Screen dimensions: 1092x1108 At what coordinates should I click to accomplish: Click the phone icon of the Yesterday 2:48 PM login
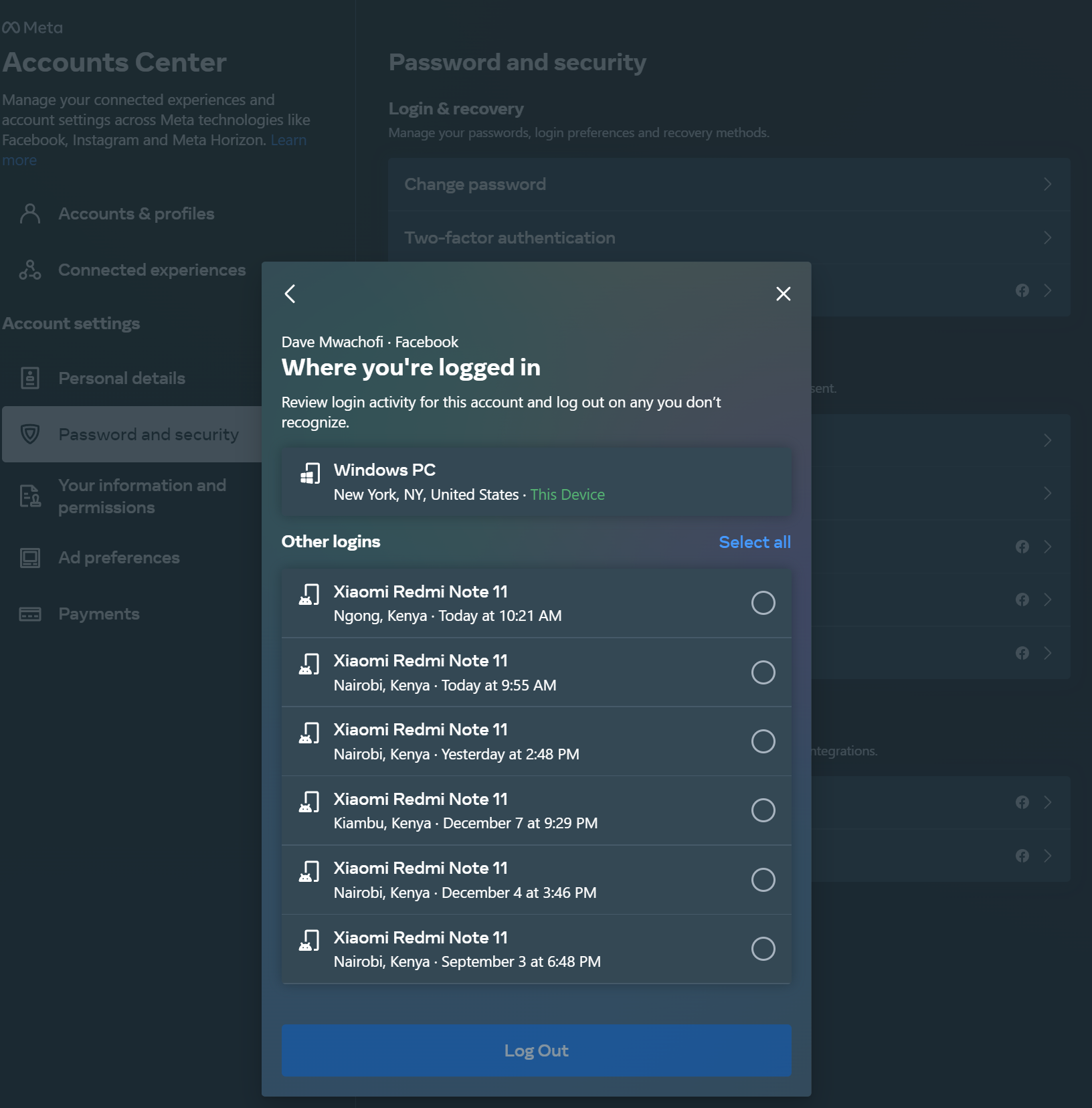(309, 733)
